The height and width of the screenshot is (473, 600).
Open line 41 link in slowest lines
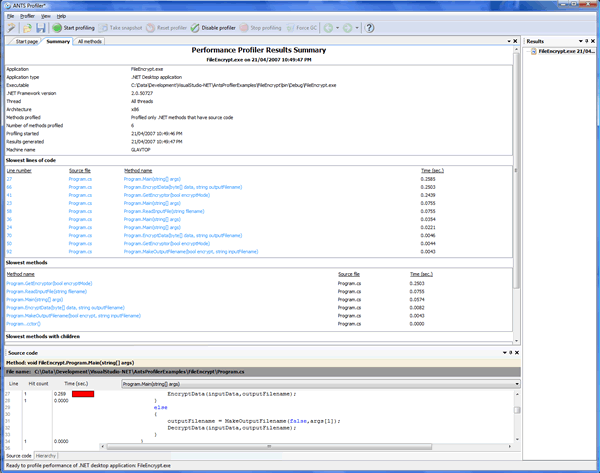pos(9,195)
